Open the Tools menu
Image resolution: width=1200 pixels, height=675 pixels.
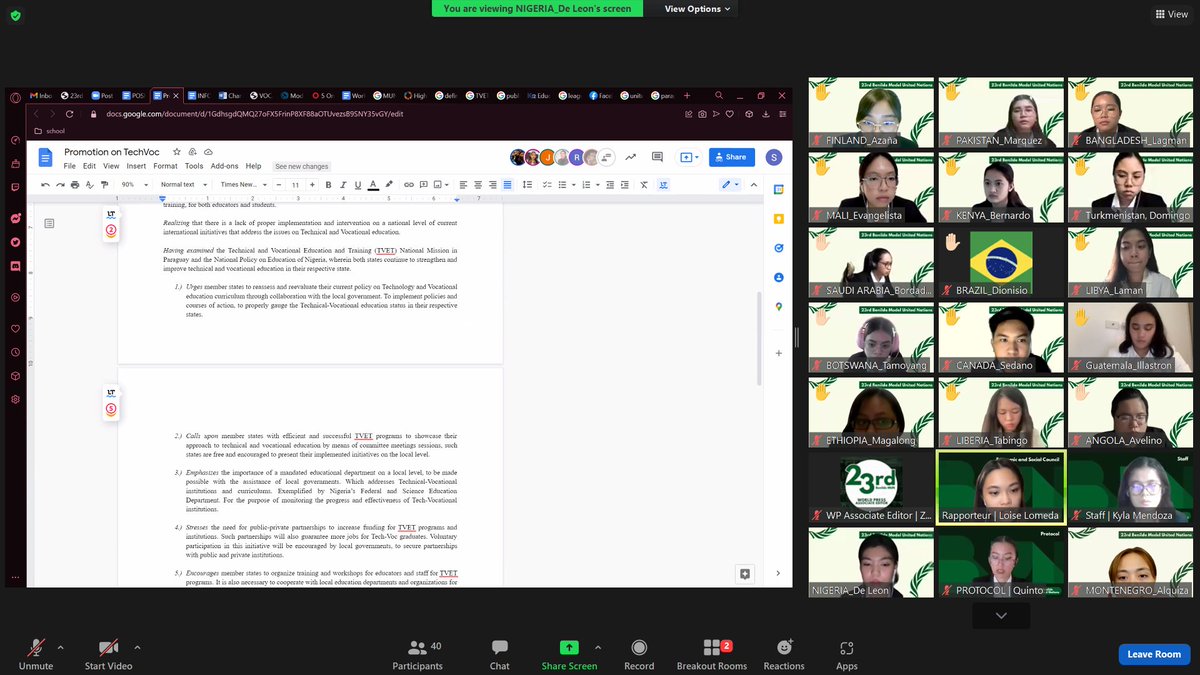194,166
